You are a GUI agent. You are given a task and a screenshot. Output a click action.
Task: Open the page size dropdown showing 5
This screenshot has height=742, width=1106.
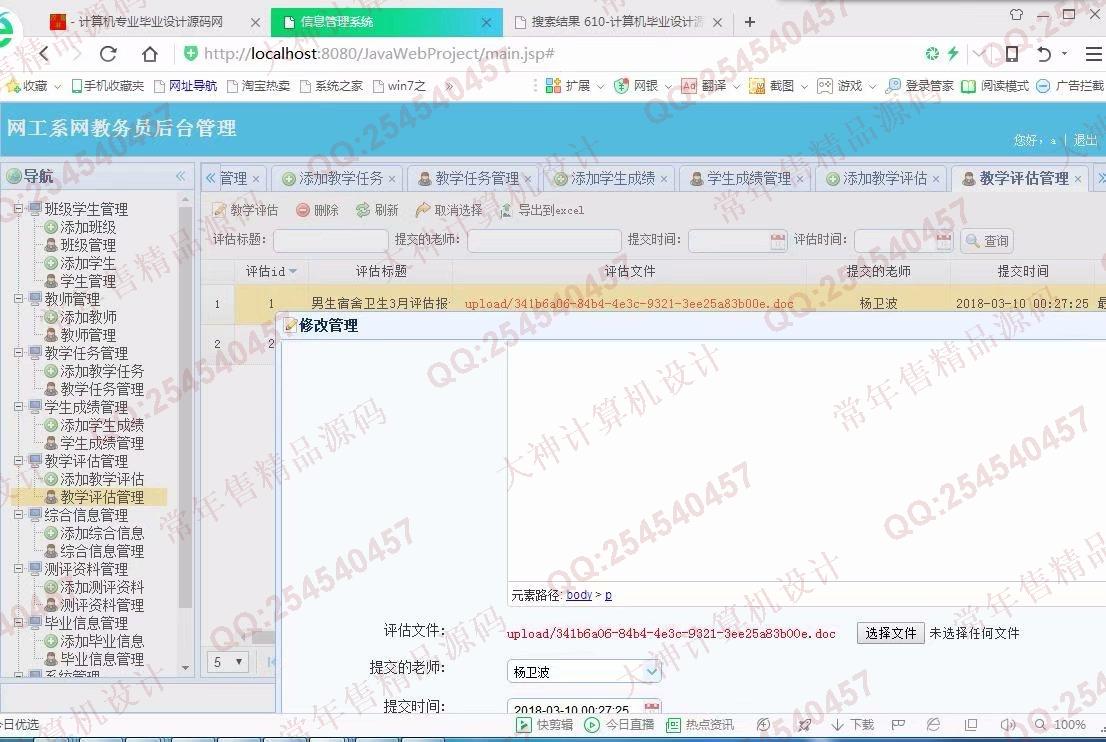(x=228, y=662)
